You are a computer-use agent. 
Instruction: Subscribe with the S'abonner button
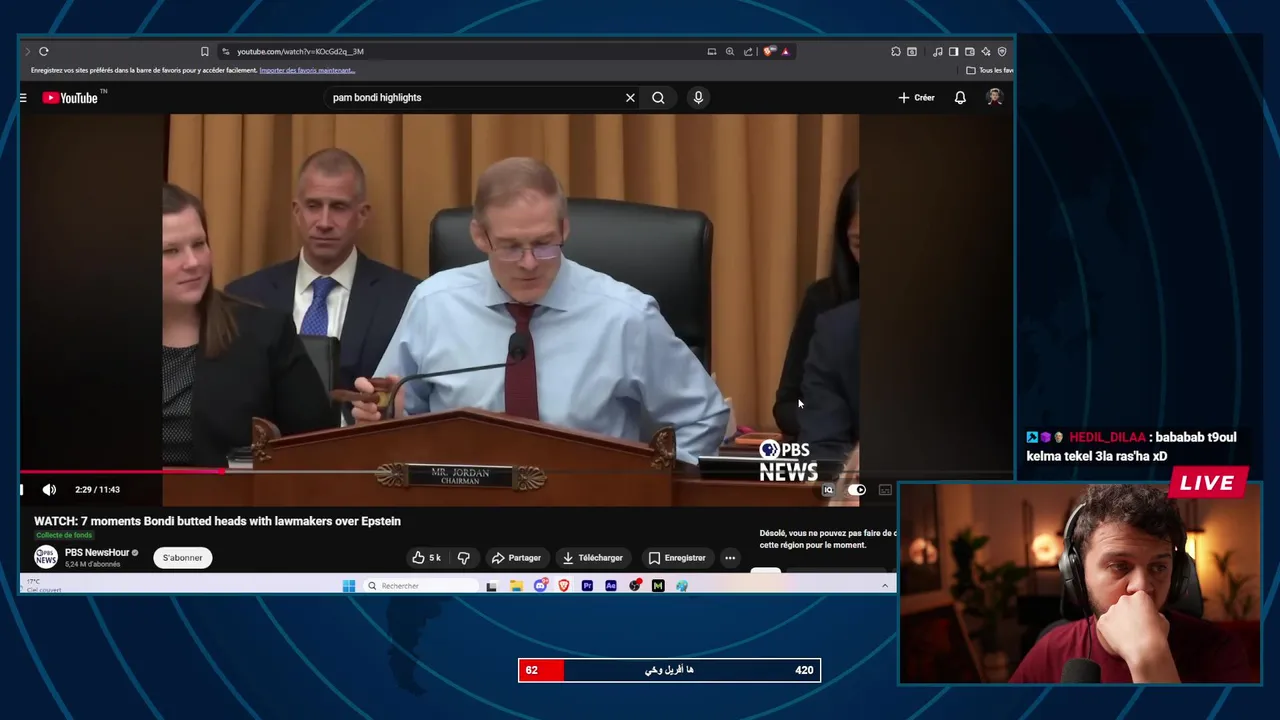tap(183, 558)
